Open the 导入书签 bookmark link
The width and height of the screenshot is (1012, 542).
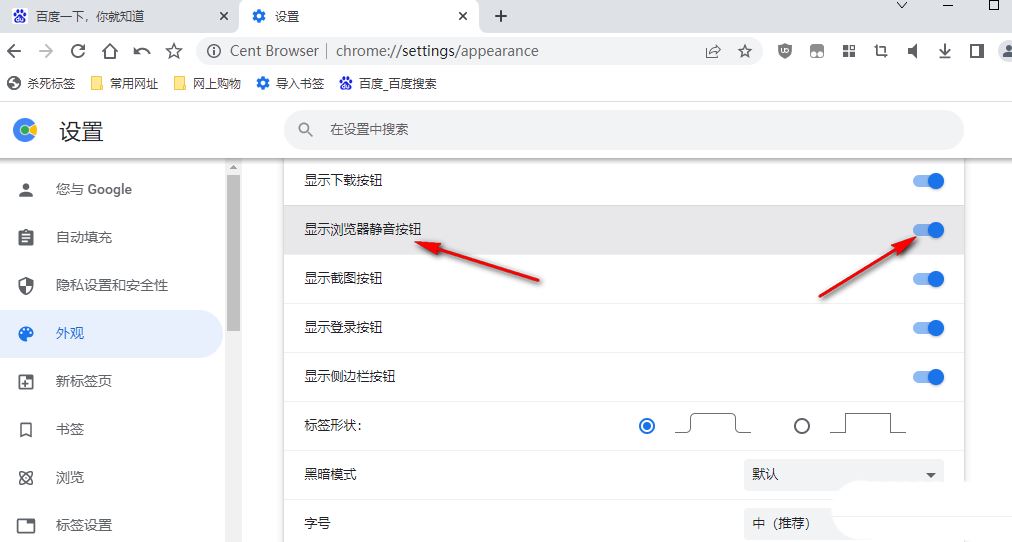tap(290, 83)
